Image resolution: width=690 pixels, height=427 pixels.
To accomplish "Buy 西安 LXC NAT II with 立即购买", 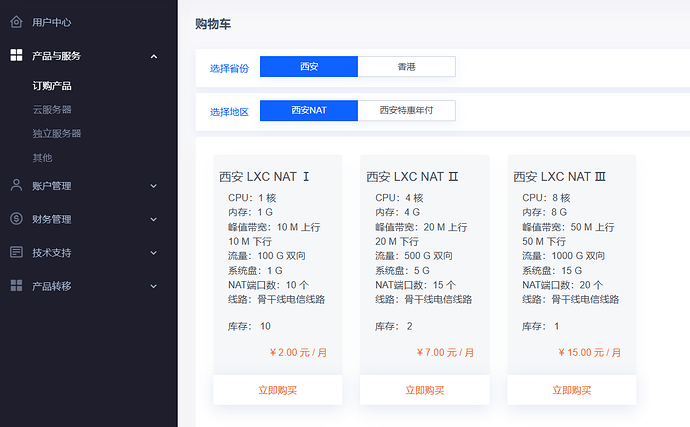I will coord(425,390).
